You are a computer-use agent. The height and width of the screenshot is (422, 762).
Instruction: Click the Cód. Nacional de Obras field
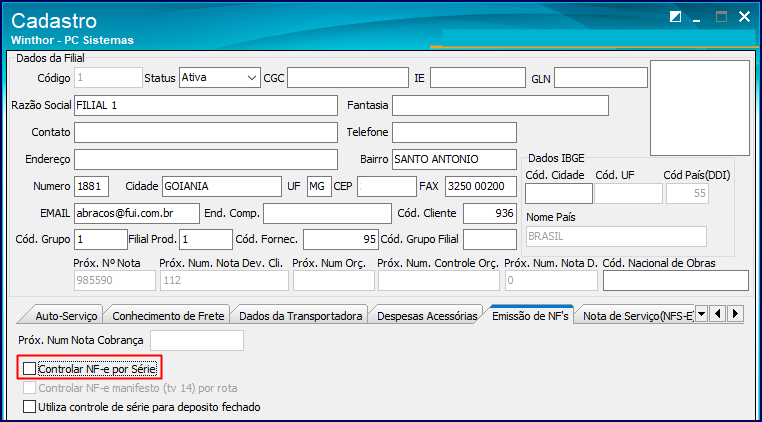[x=676, y=281]
